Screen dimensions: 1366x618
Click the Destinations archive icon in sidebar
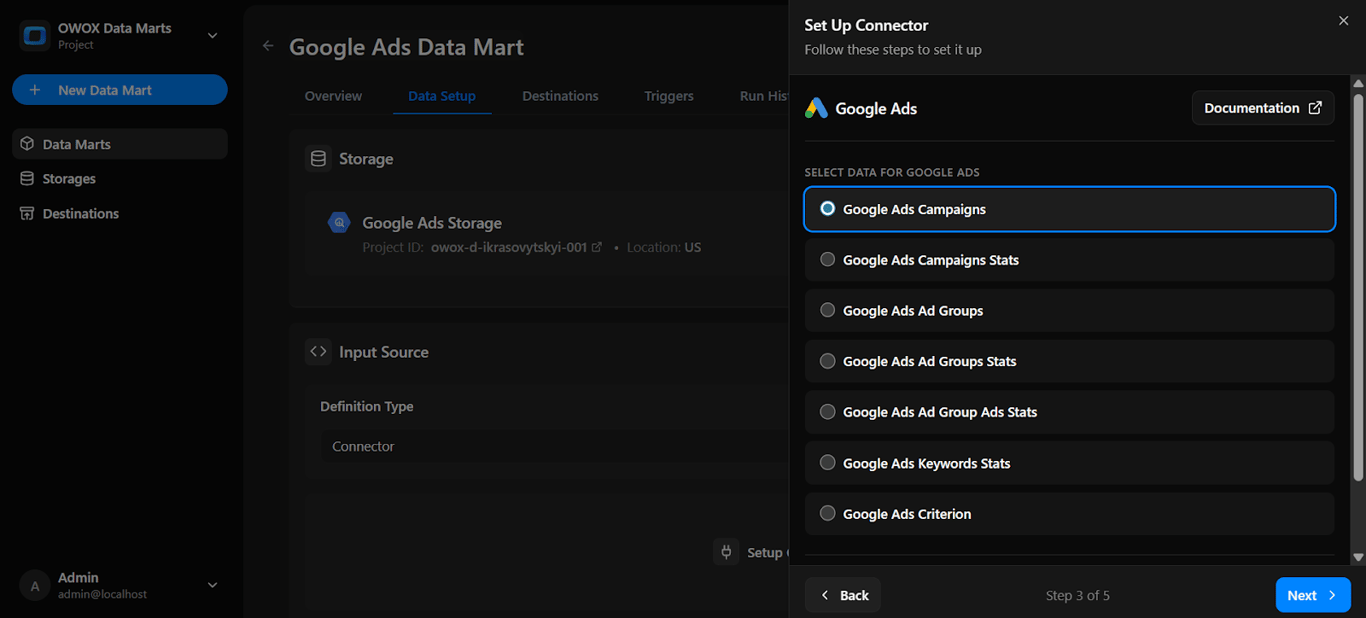[27, 213]
